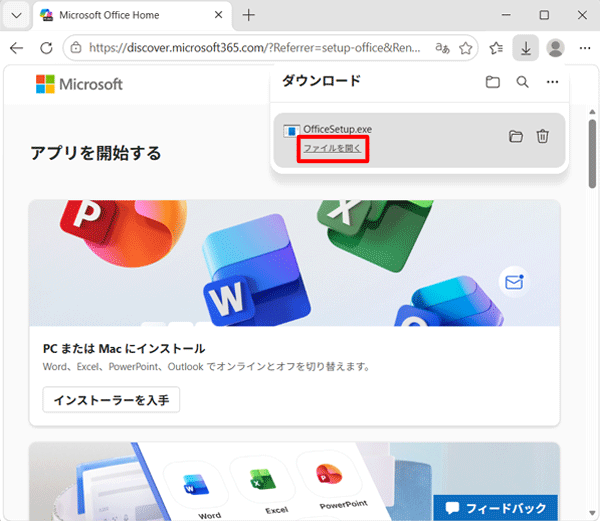Click the scrollbar down arrow

592,513
